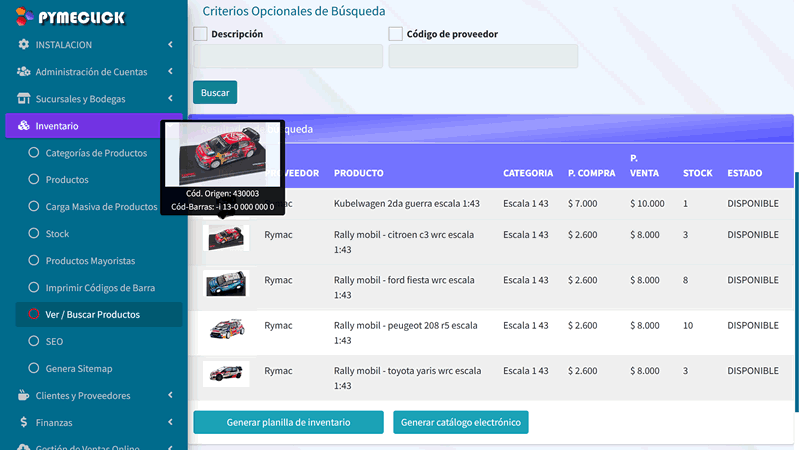Click the PymeClick logo
The width and height of the screenshot is (800, 450).
[x=70, y=17]
